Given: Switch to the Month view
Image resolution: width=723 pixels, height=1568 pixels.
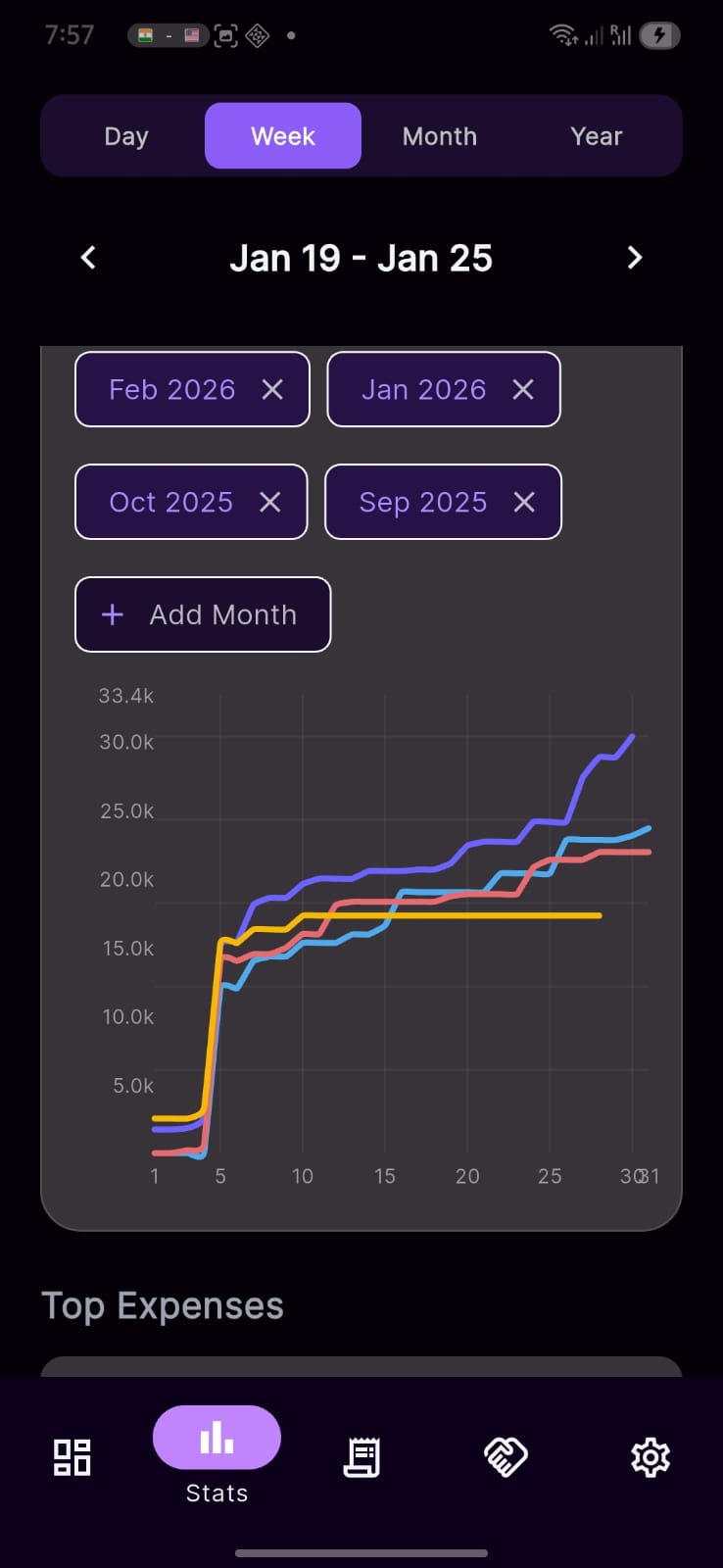Looking at the screenshot, I should click(440, 136).
